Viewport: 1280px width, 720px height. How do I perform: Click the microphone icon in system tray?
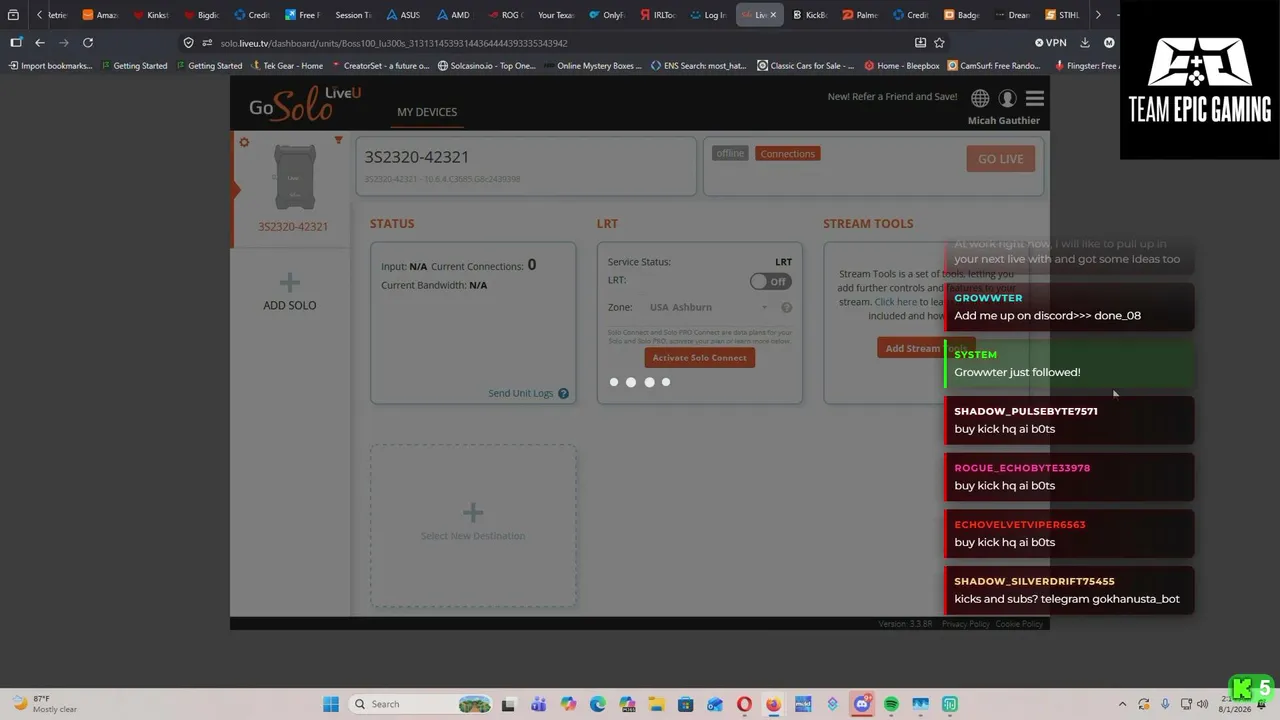1165,704
